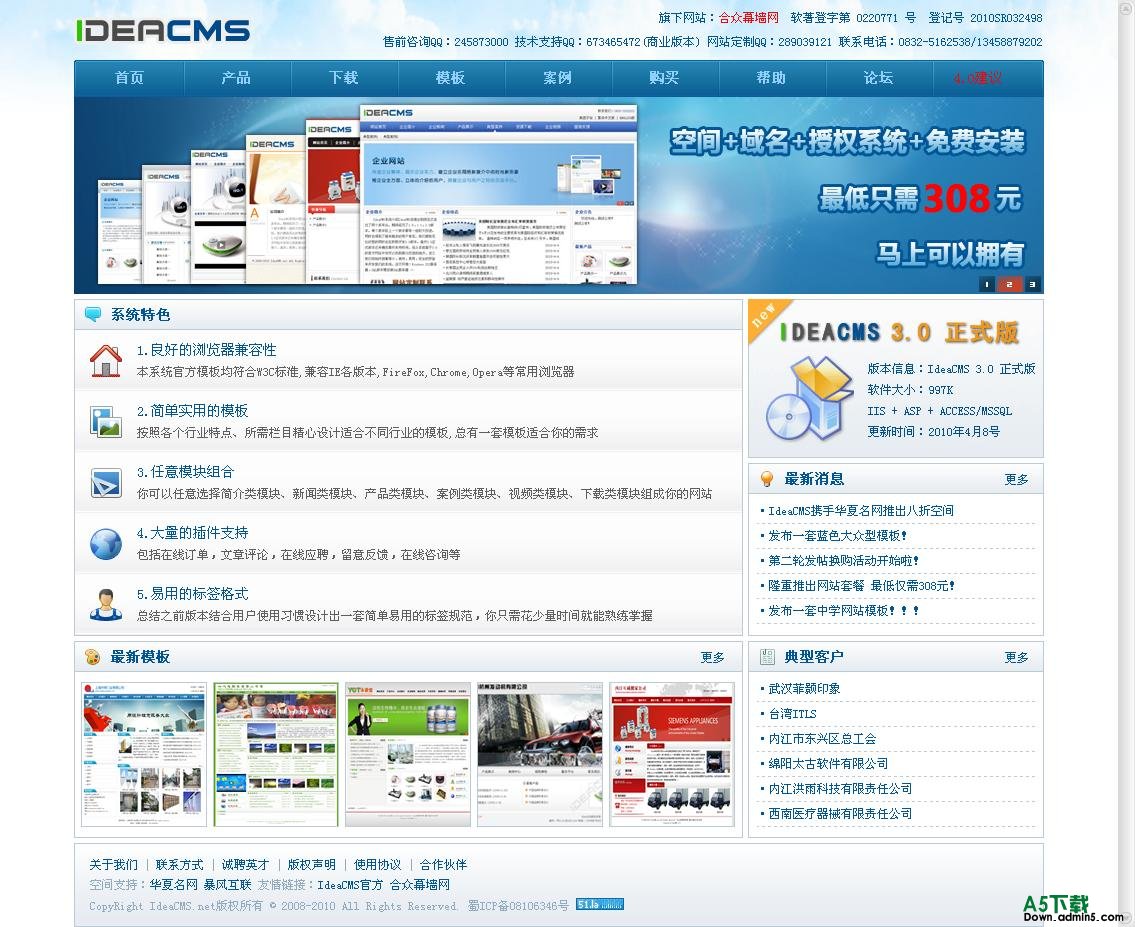
Task: Open footer link 暴风互联
Action: point(227,884)
